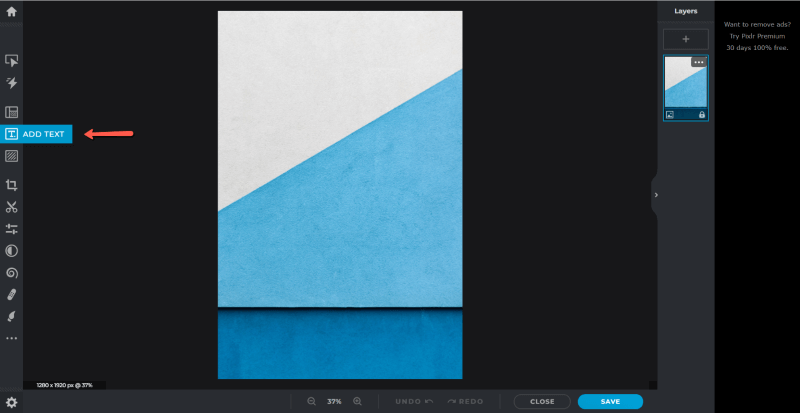Select the Draw brush tool

[11, 317]
